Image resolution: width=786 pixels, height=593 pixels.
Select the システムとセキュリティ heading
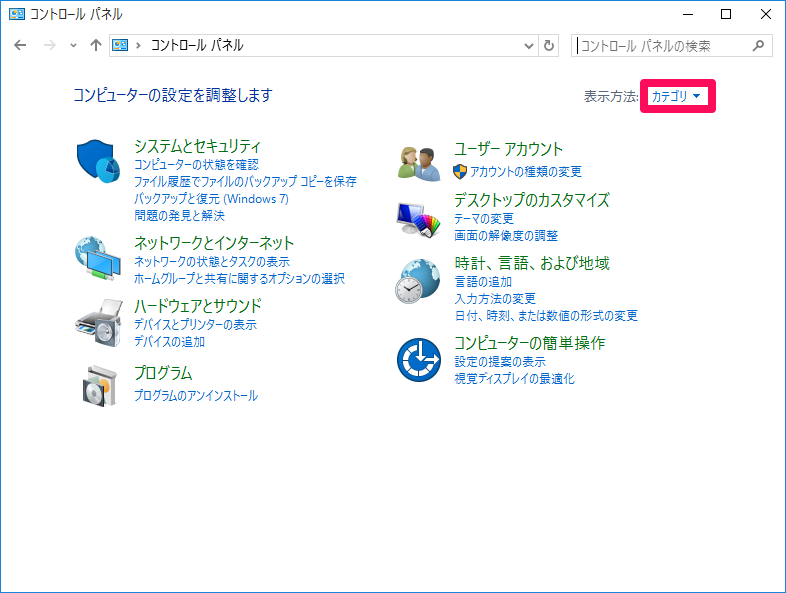pos(197,147)
